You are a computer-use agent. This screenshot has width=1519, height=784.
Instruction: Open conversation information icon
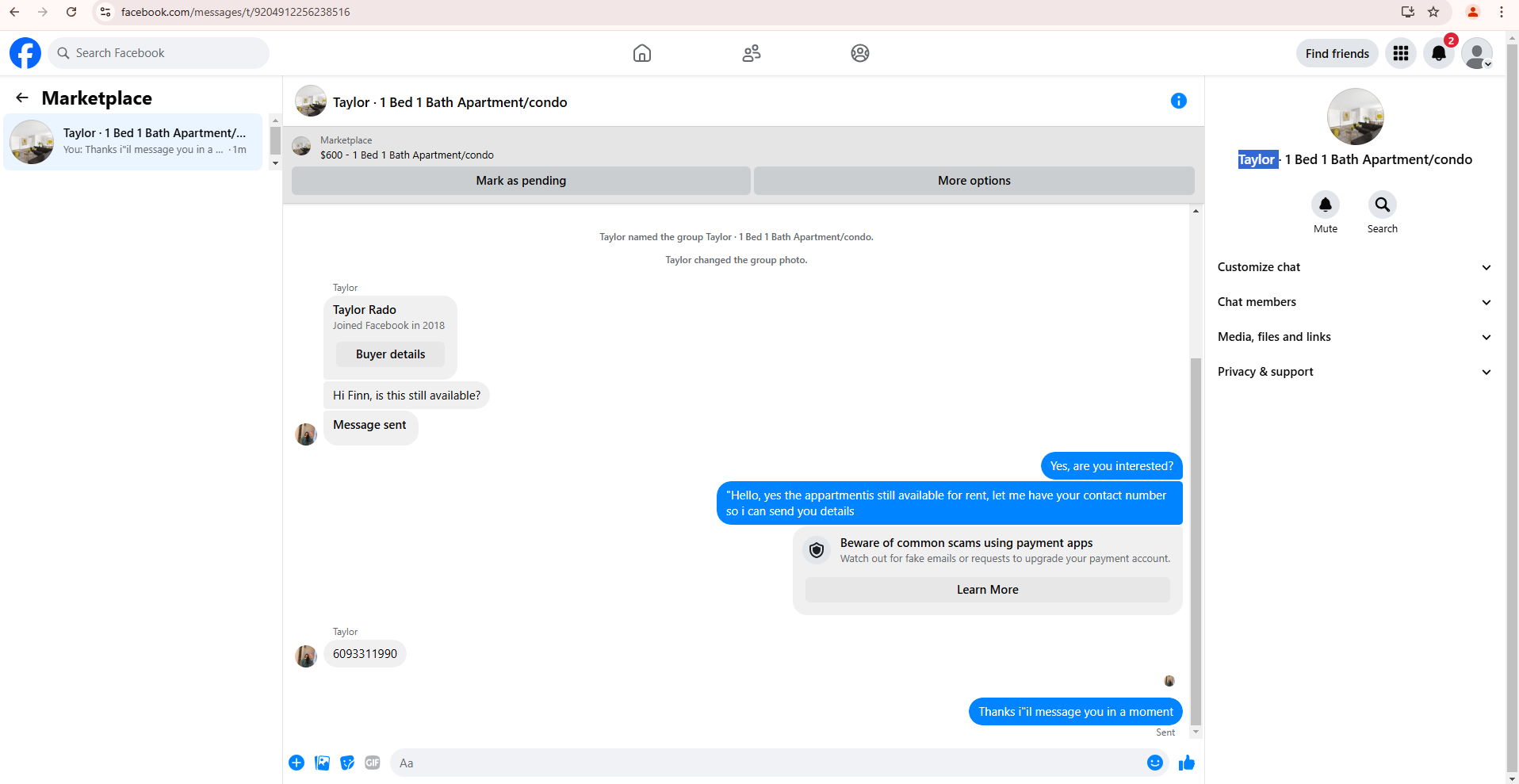pyautogui.click(x=1179, y=101)
